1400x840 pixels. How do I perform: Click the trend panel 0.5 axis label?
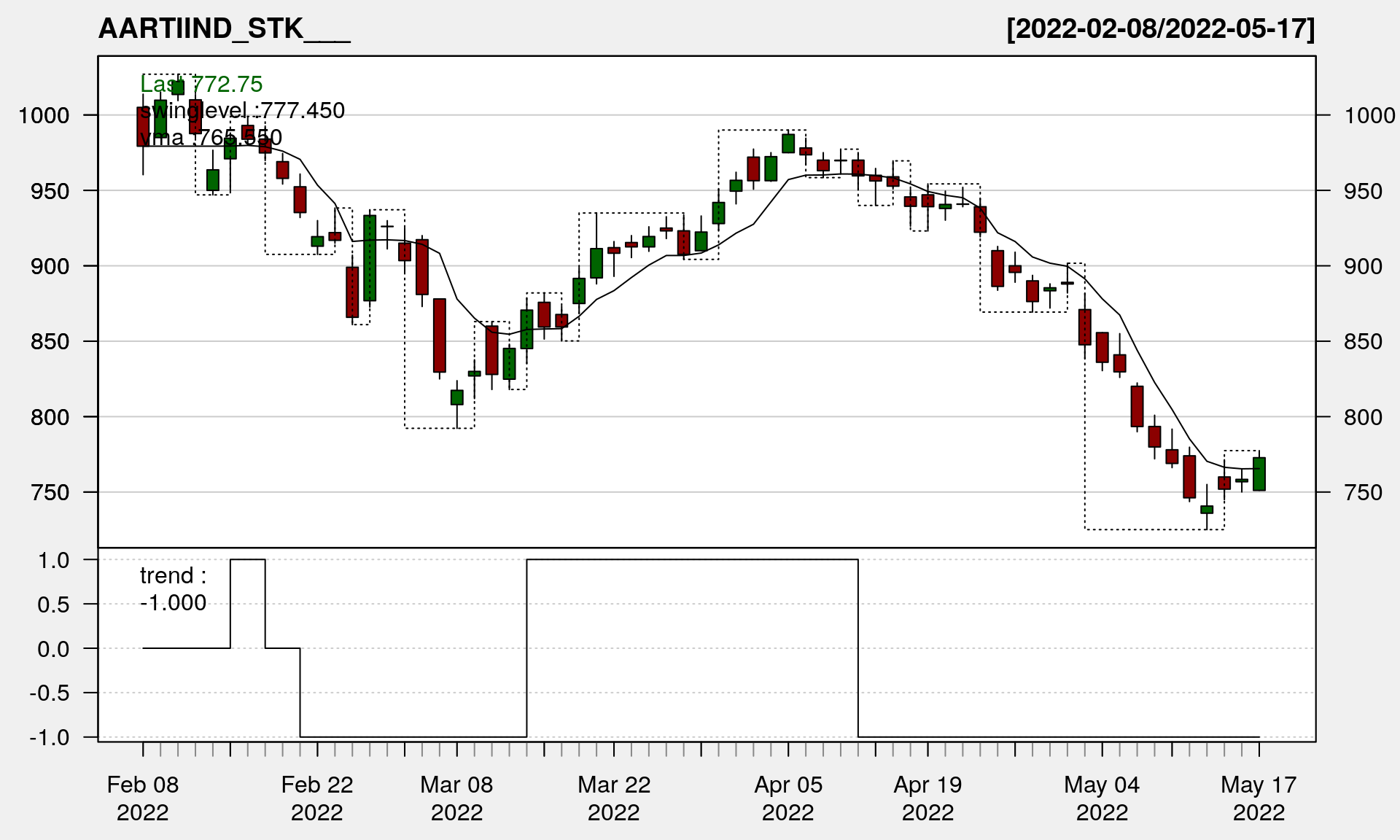tap(53, 604)
